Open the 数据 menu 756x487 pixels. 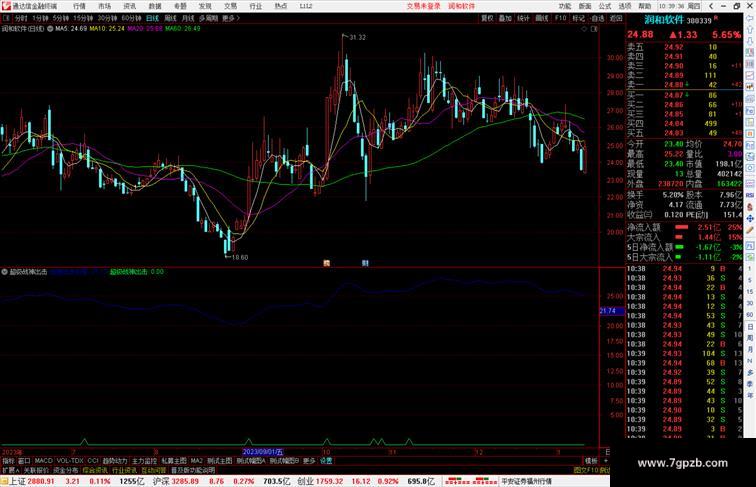155,6
